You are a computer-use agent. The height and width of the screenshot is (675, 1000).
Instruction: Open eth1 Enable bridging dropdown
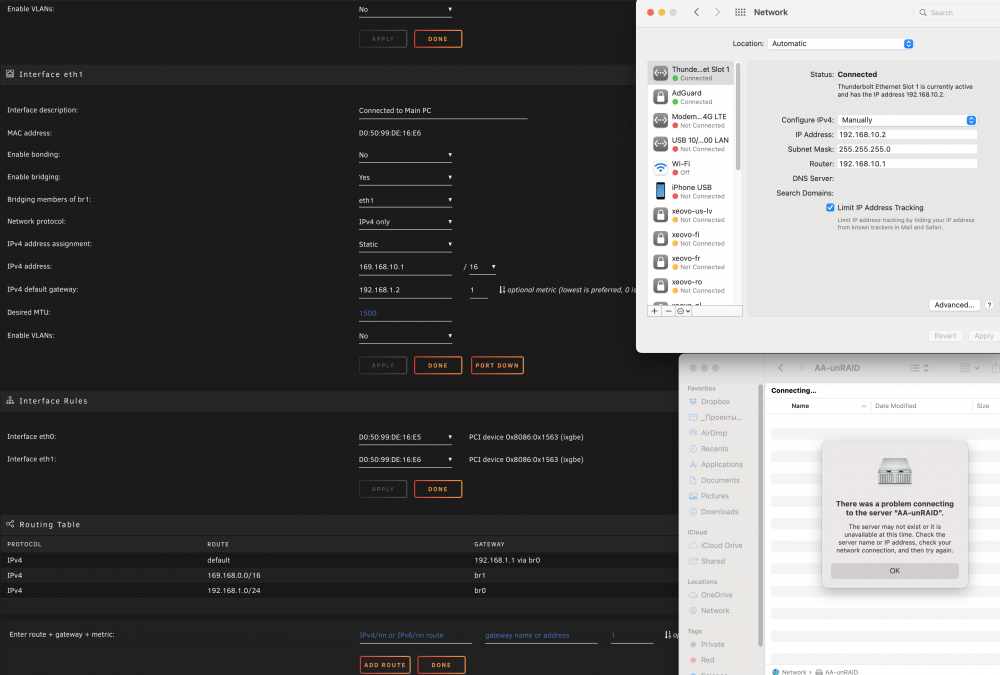pyautogui.click(x=405, y=177)
